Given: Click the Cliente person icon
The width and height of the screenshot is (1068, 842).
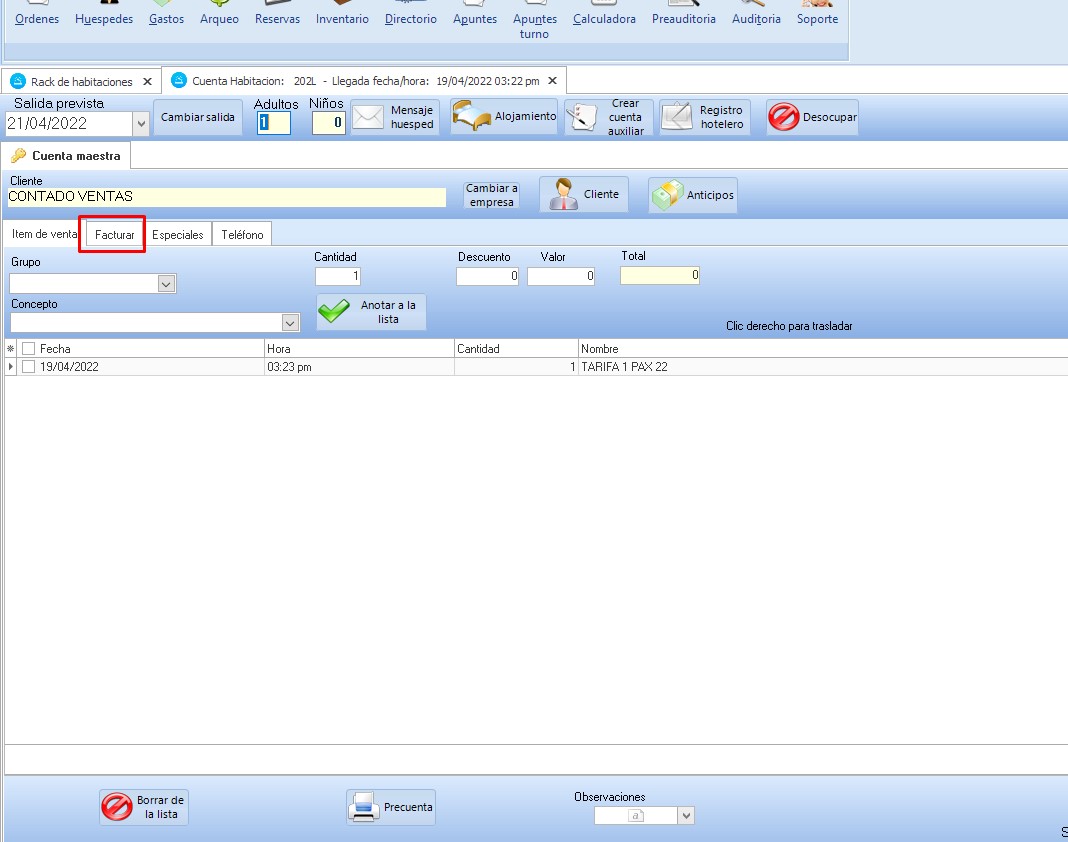Looking at the screenshot, I should coord(563,195).
